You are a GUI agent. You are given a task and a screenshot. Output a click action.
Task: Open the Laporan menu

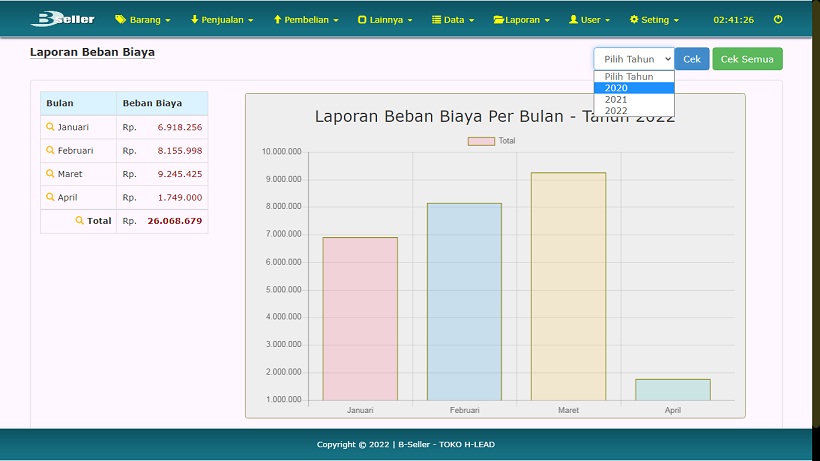(520, 19)
